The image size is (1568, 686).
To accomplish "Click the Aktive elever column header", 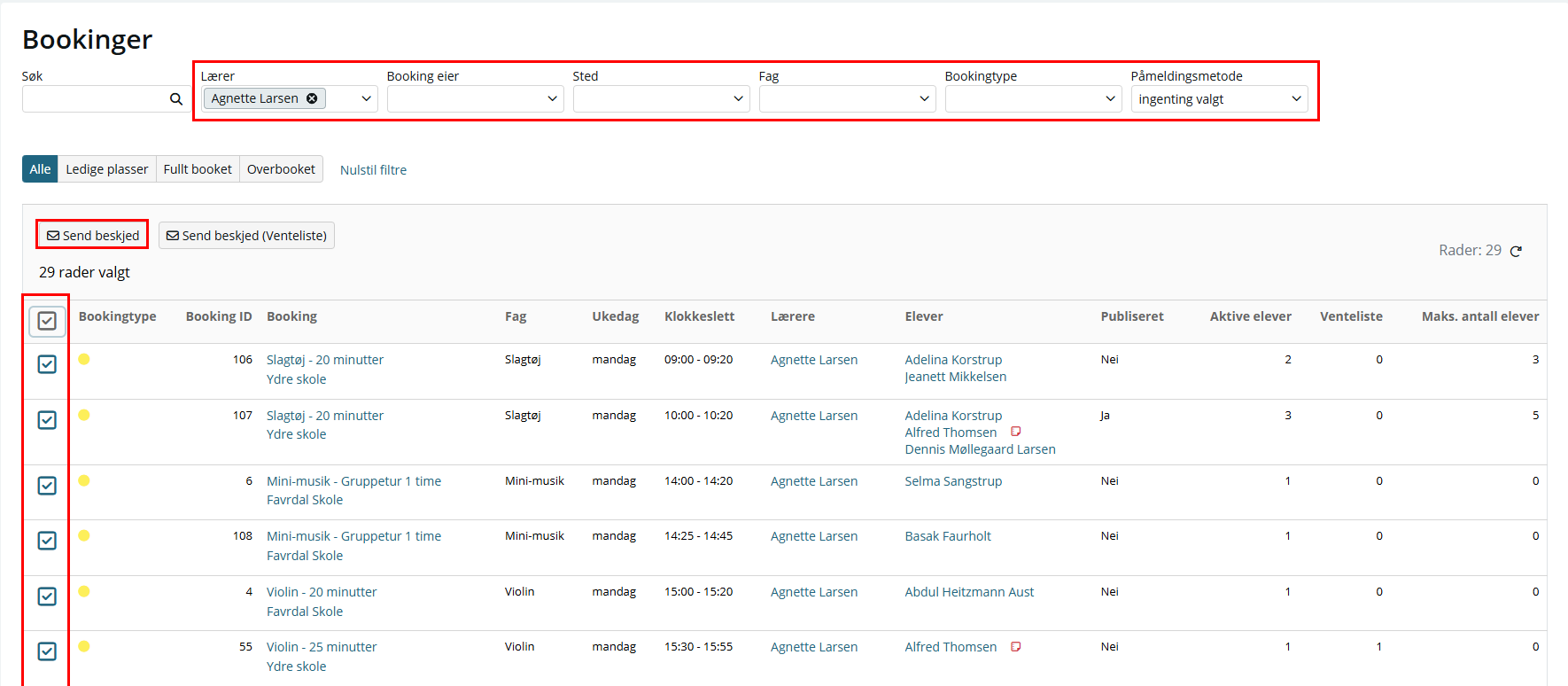I will 1251,316.
